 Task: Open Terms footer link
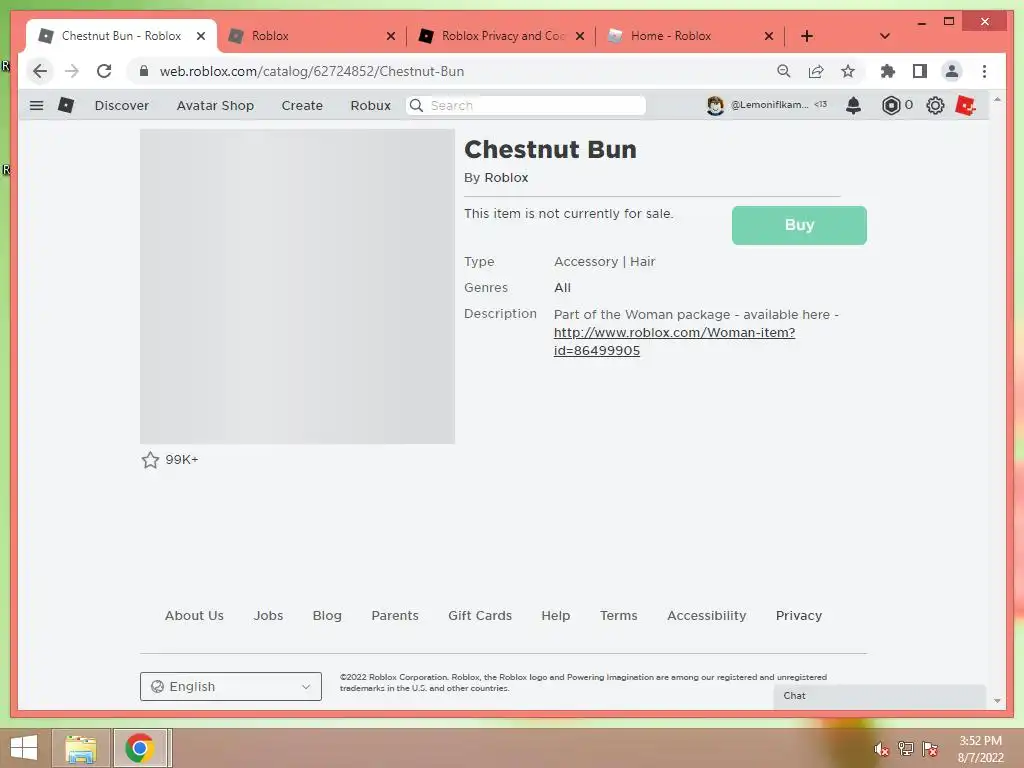point(618,615)
